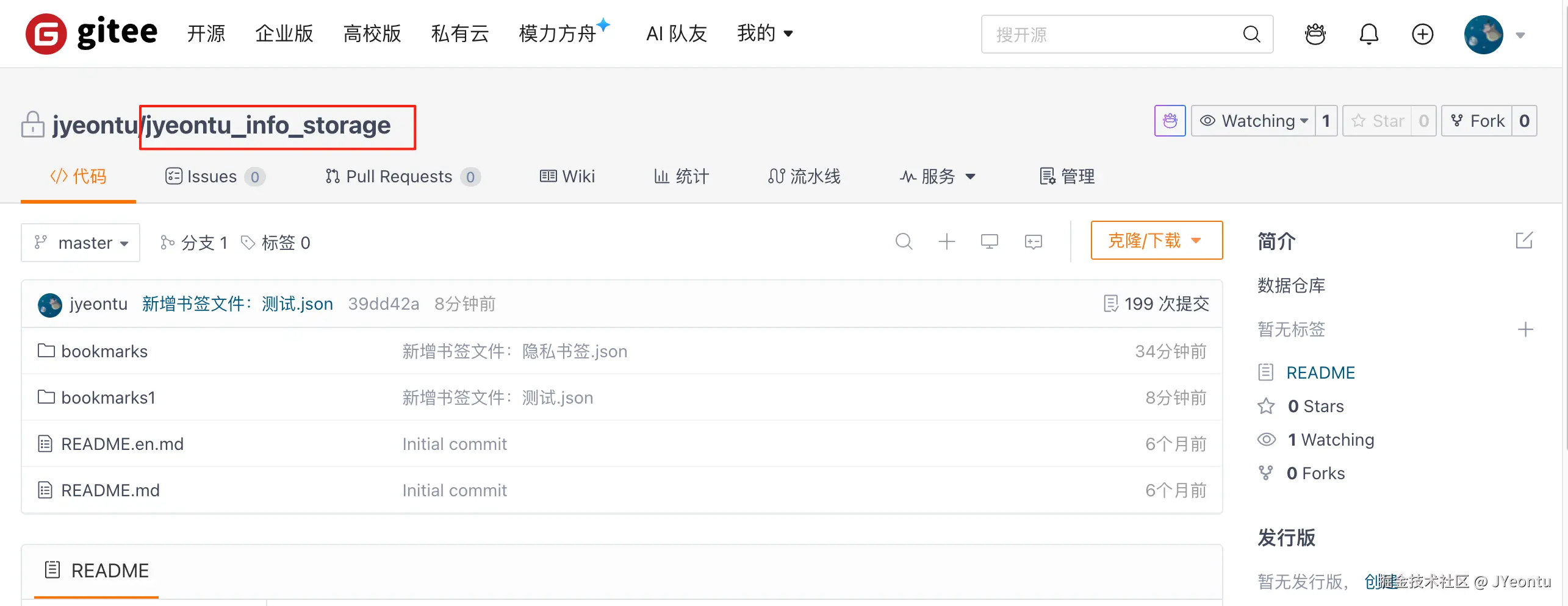This screenshot has height=606, width=1568.
Task: Click the watcher count 1 beside Watching
Action: click(1326, 121)
